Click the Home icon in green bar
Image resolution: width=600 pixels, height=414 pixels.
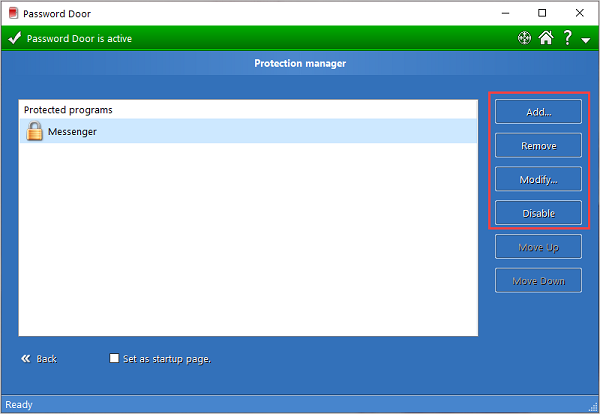coord(546,39)
